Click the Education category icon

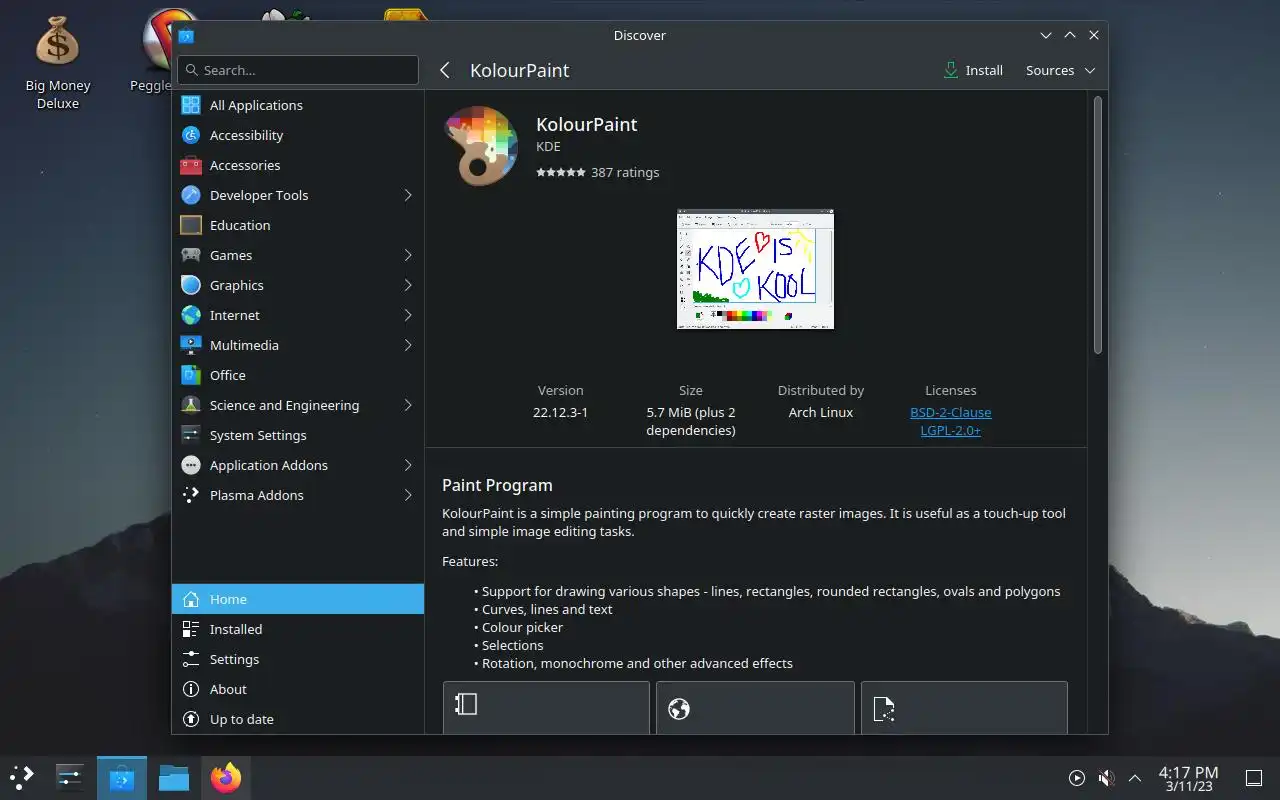tap(191, 225)
